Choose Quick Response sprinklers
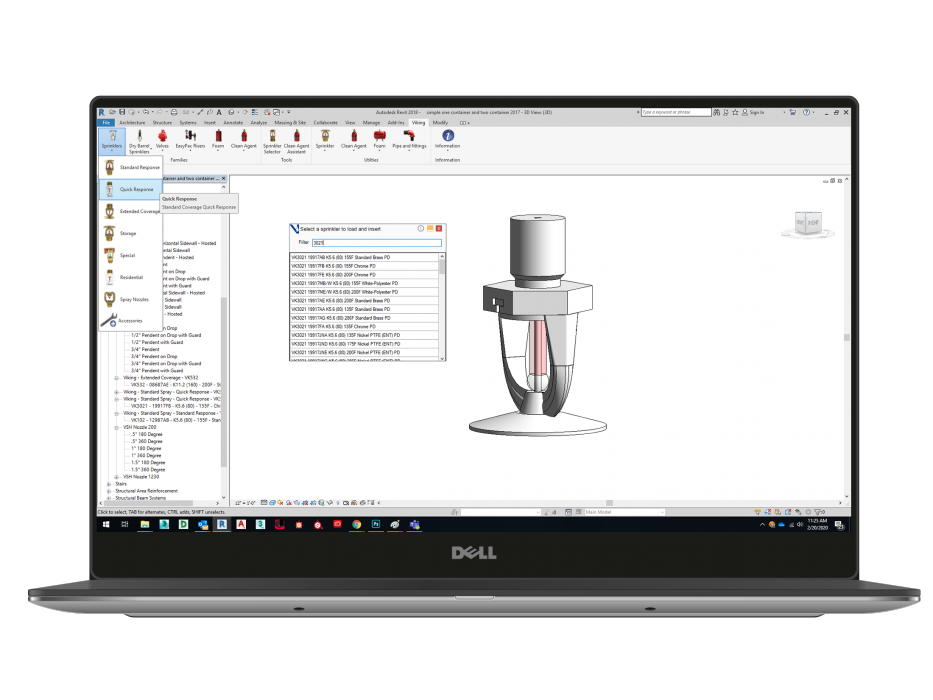Image resolution: width=933 pixels, height=700 pixels. click(131, 189)
